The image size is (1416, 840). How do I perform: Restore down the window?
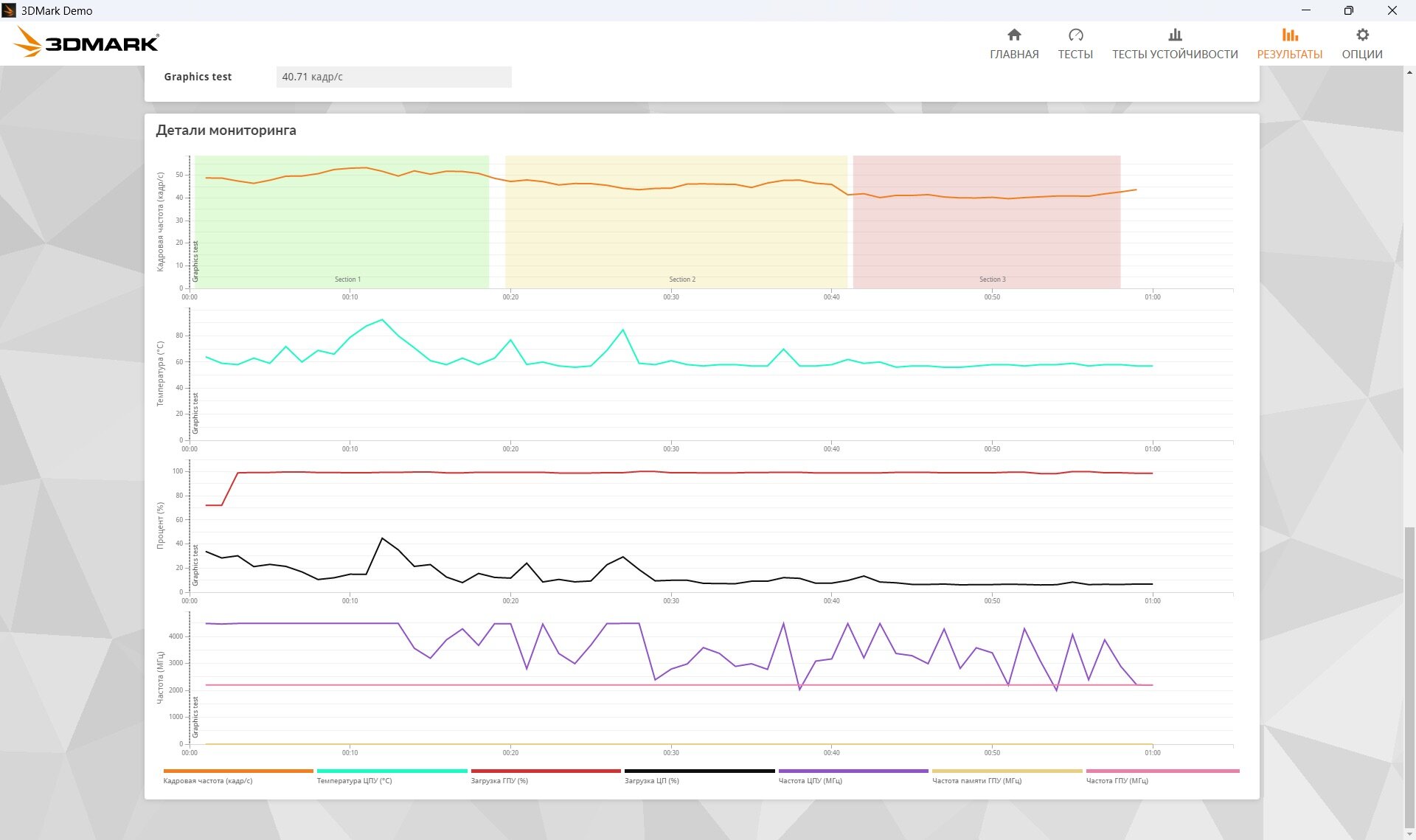(1348, 10)
